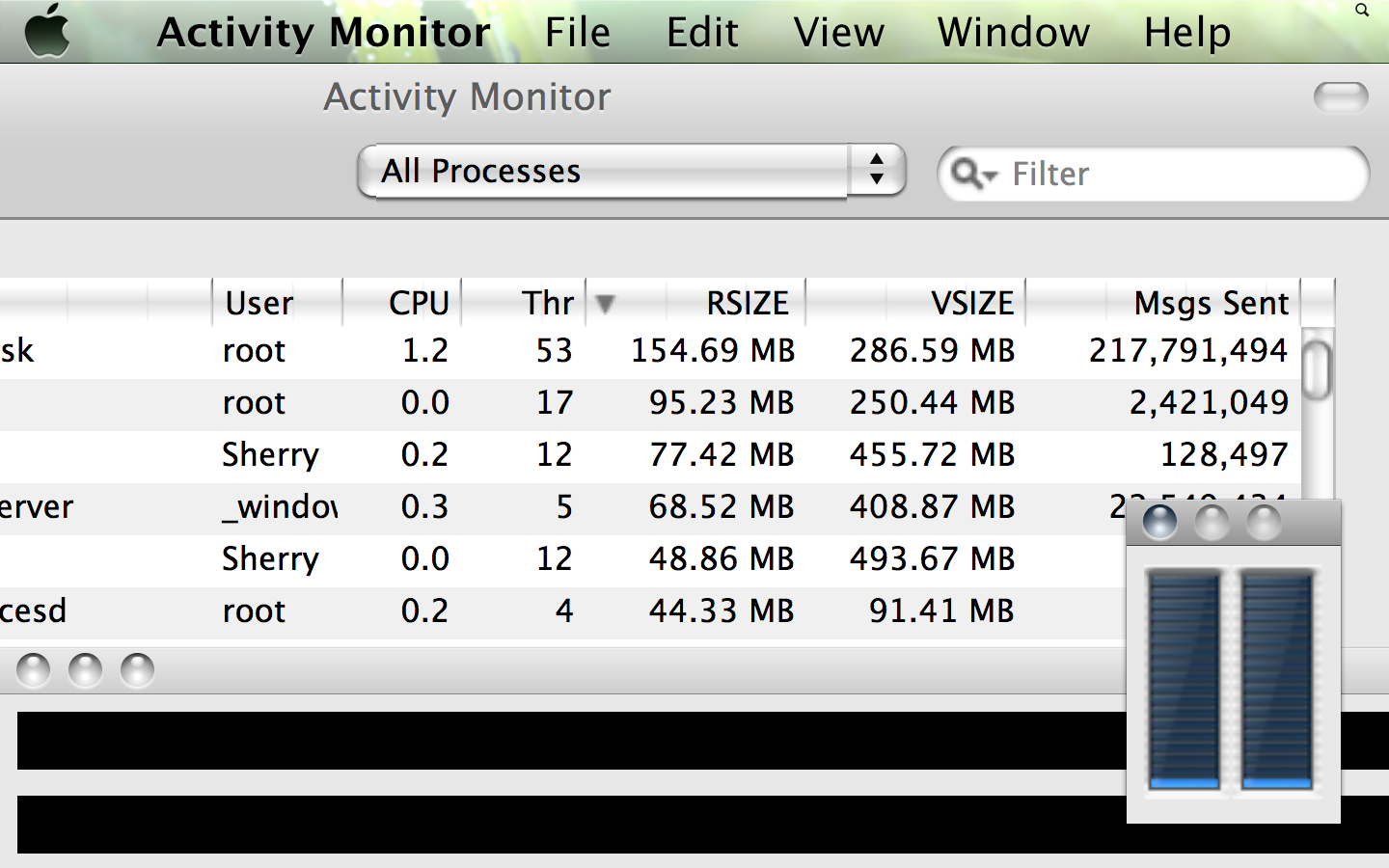The image size is (1389, 868).
Task: Open the All Processes dropdown
Action: coord(632,172)
